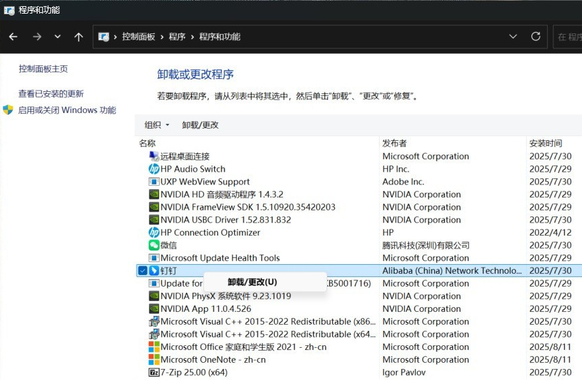Click the 7-Zip icon

coord(154,372)
